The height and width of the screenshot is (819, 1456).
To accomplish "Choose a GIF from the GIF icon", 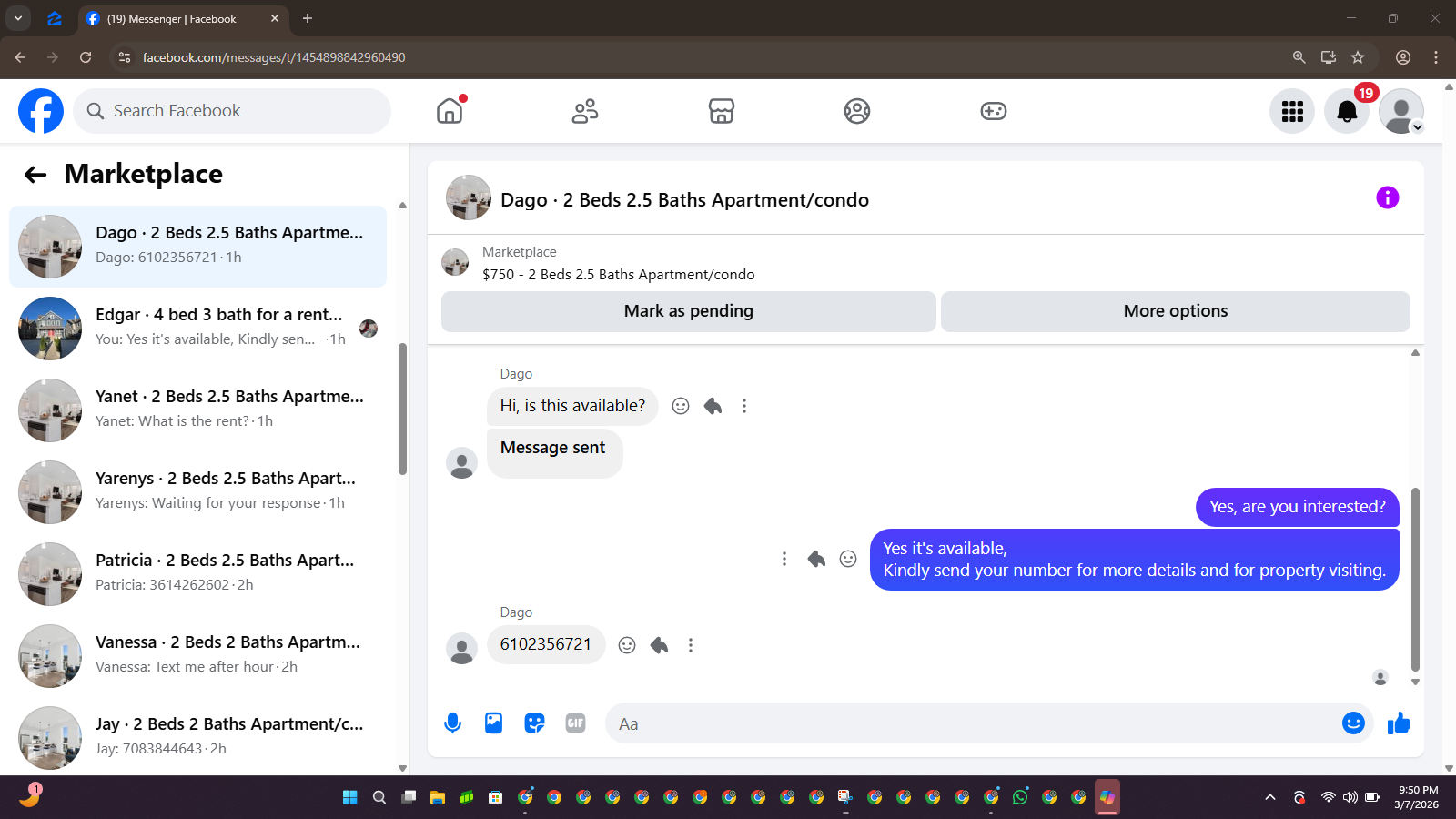I will (x=575, y=723).
